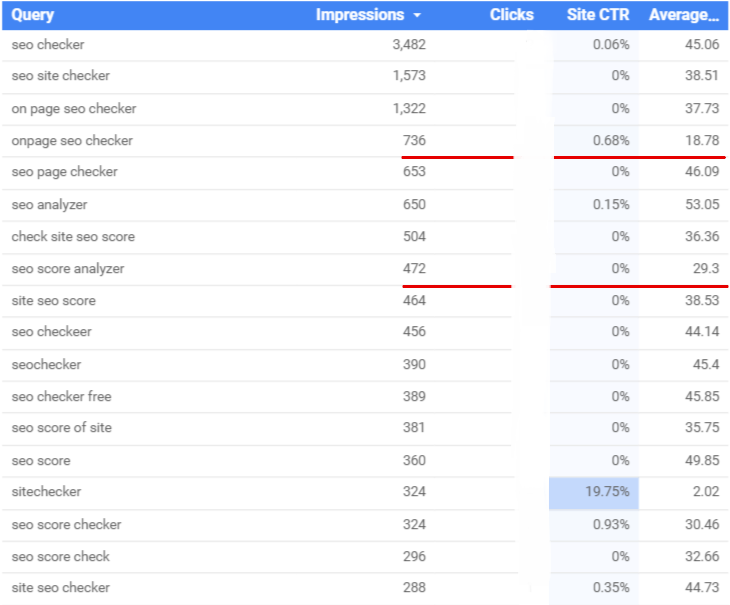This screenshot has height=605, width=730.
Task: Click the 'onpage seo checker' query
Action: [x=72, y=141]
